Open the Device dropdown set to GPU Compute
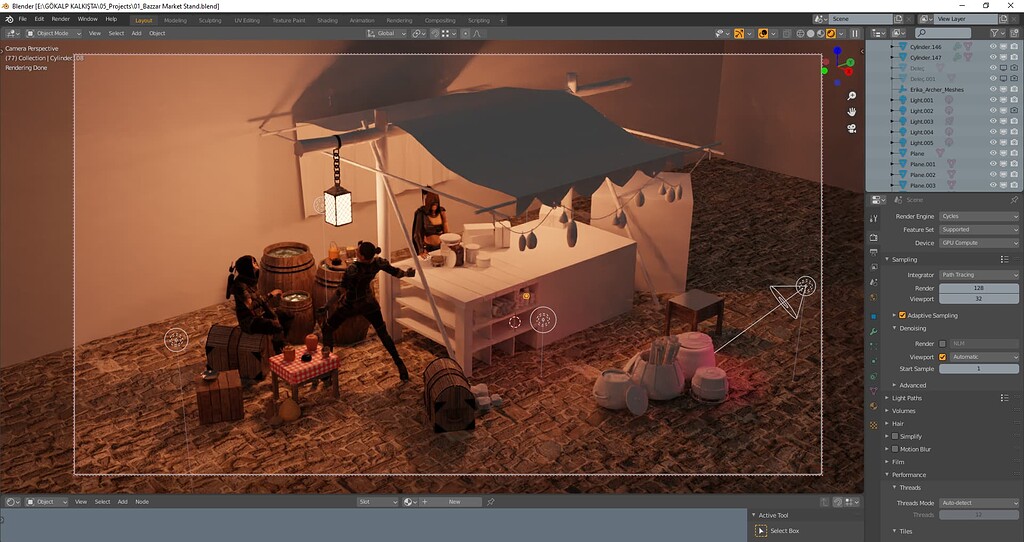 (979, 243)
